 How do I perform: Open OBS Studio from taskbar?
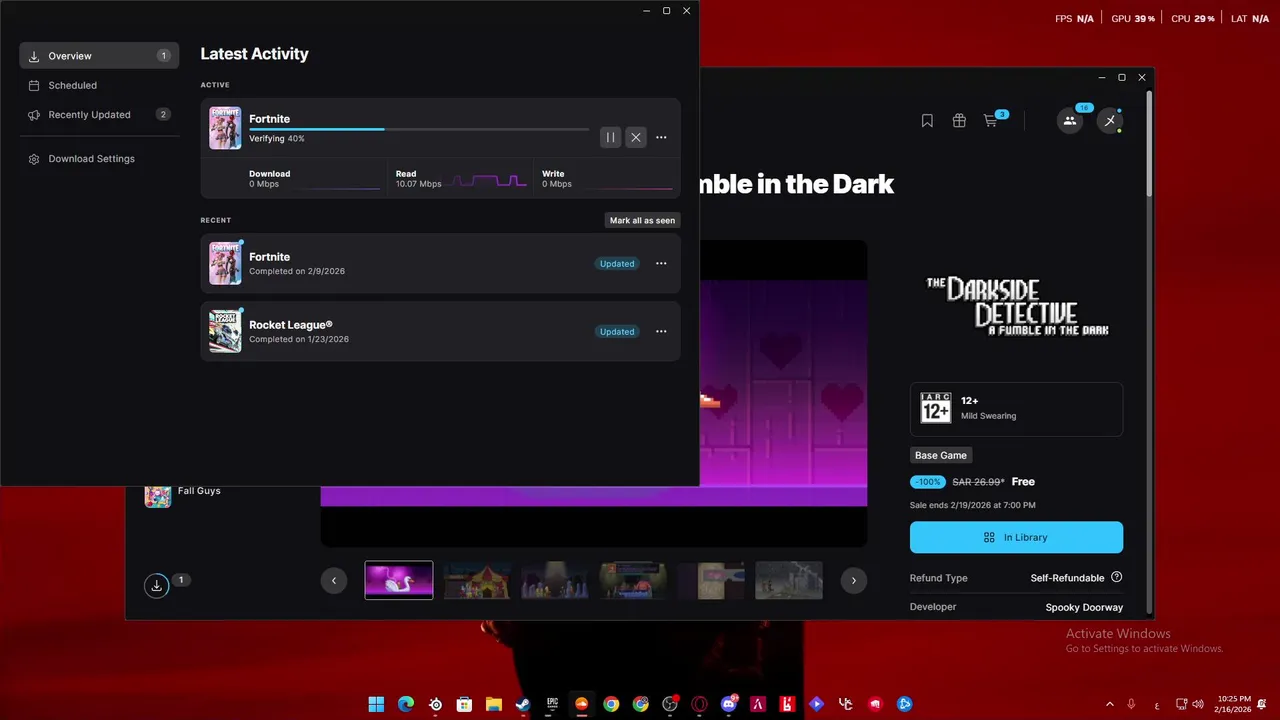(670, 704)
